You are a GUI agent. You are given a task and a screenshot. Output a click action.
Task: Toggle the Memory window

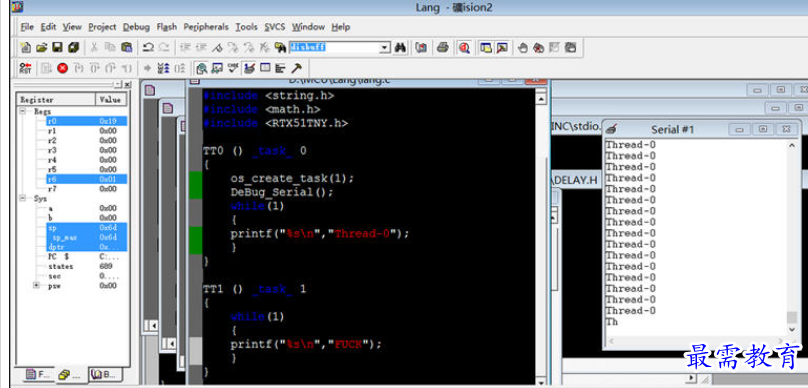click(265, 68)
